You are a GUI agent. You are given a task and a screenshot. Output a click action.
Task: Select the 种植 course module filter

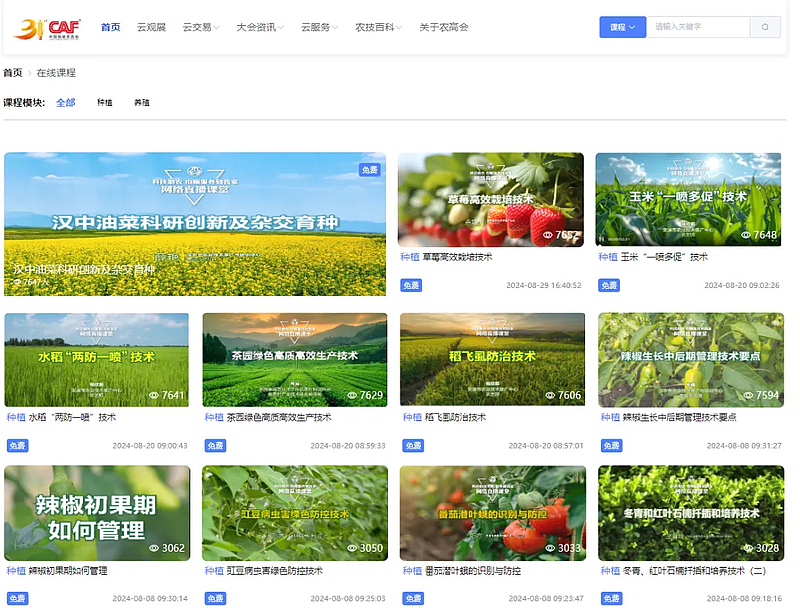(x=105, y=102)
